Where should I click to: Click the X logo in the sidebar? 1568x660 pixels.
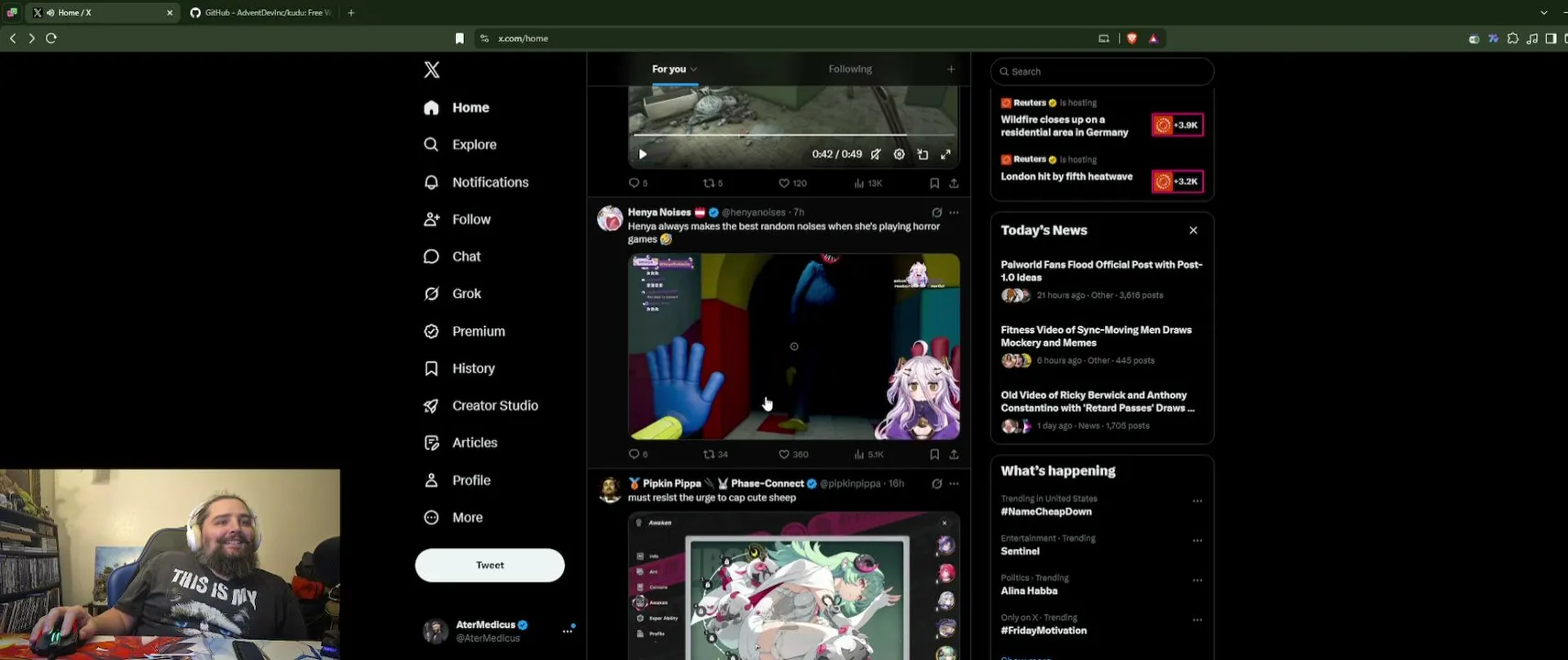432,70
